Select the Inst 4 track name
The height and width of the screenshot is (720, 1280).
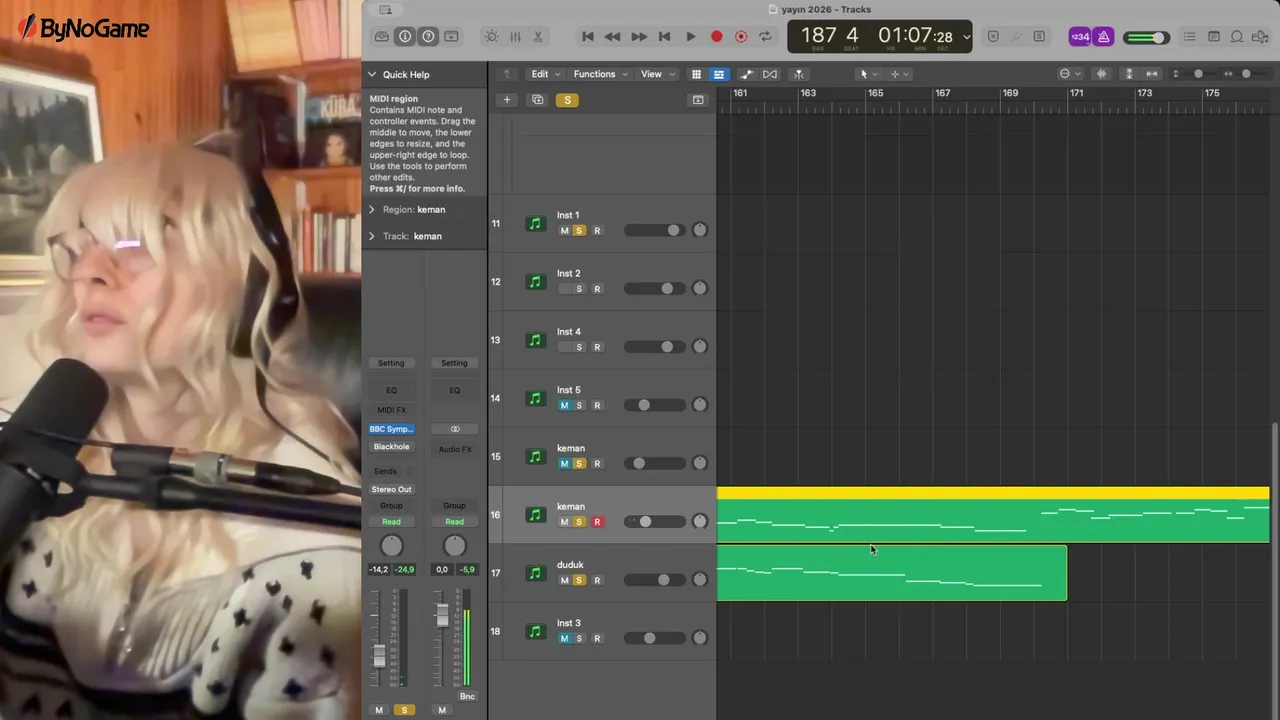[569, 332]
